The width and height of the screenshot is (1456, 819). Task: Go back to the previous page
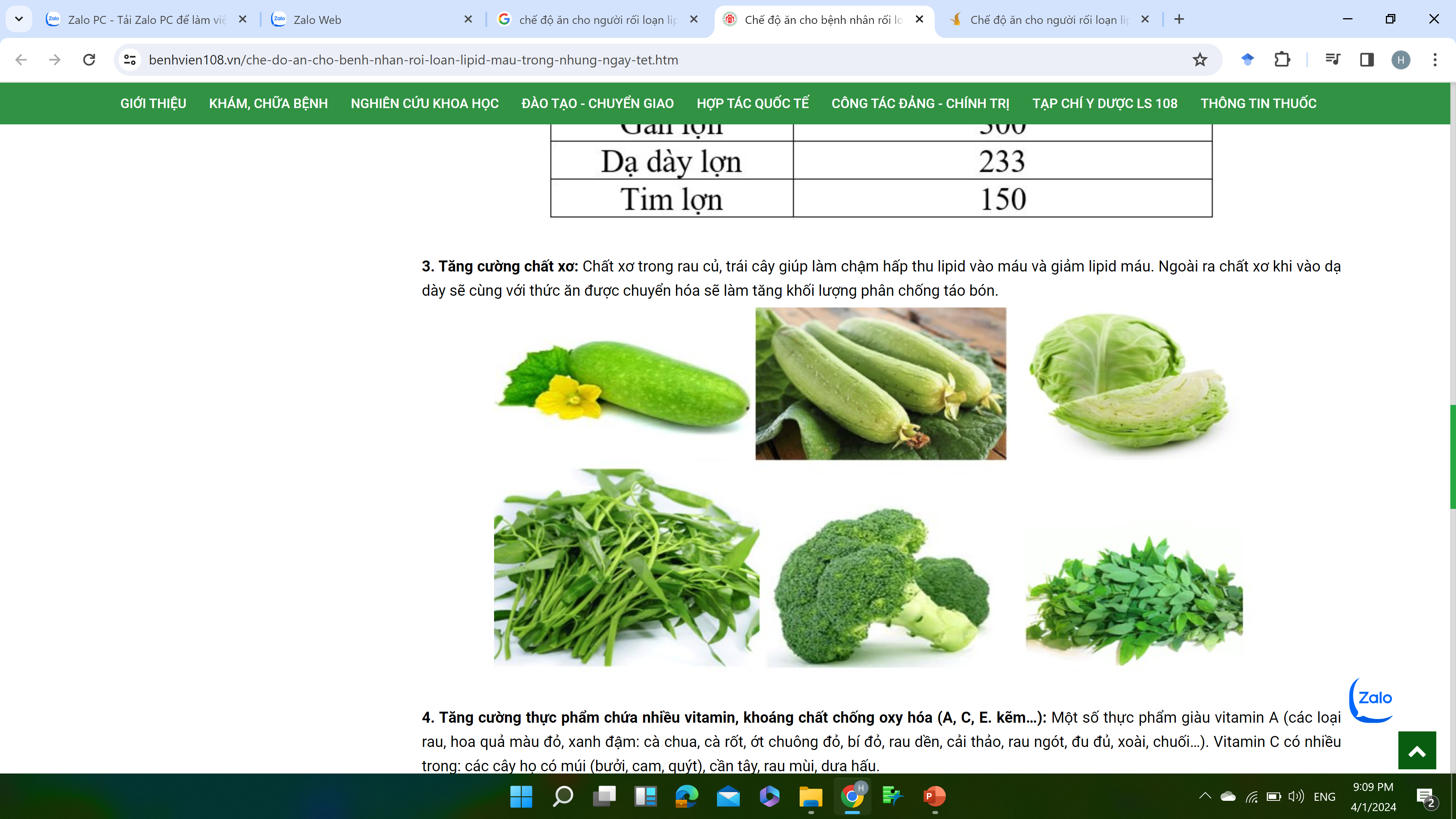(x=21, y=60)
